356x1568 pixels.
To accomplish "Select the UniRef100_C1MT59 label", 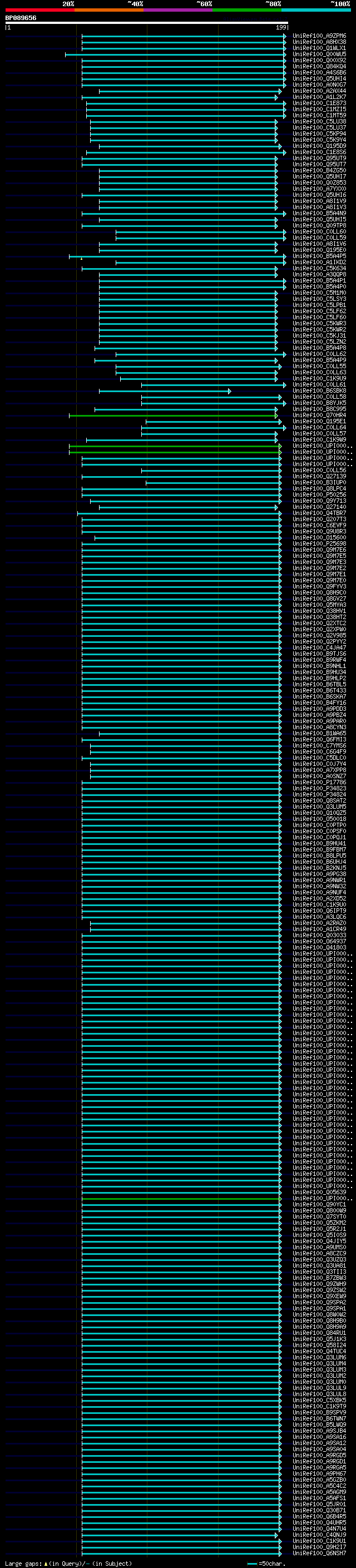I will [x=319, y=116].
